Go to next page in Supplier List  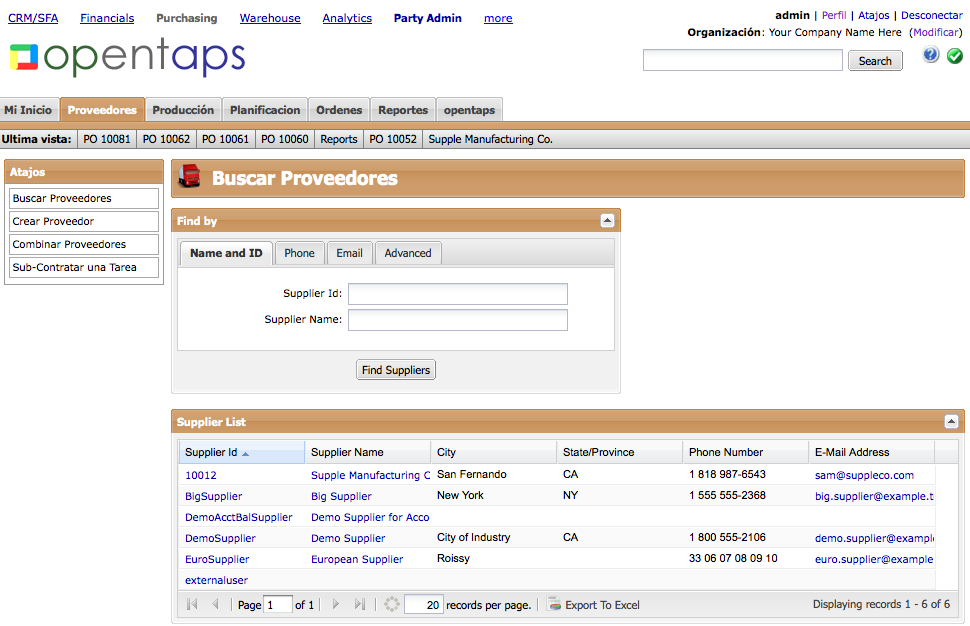click(x=335, y=604)
